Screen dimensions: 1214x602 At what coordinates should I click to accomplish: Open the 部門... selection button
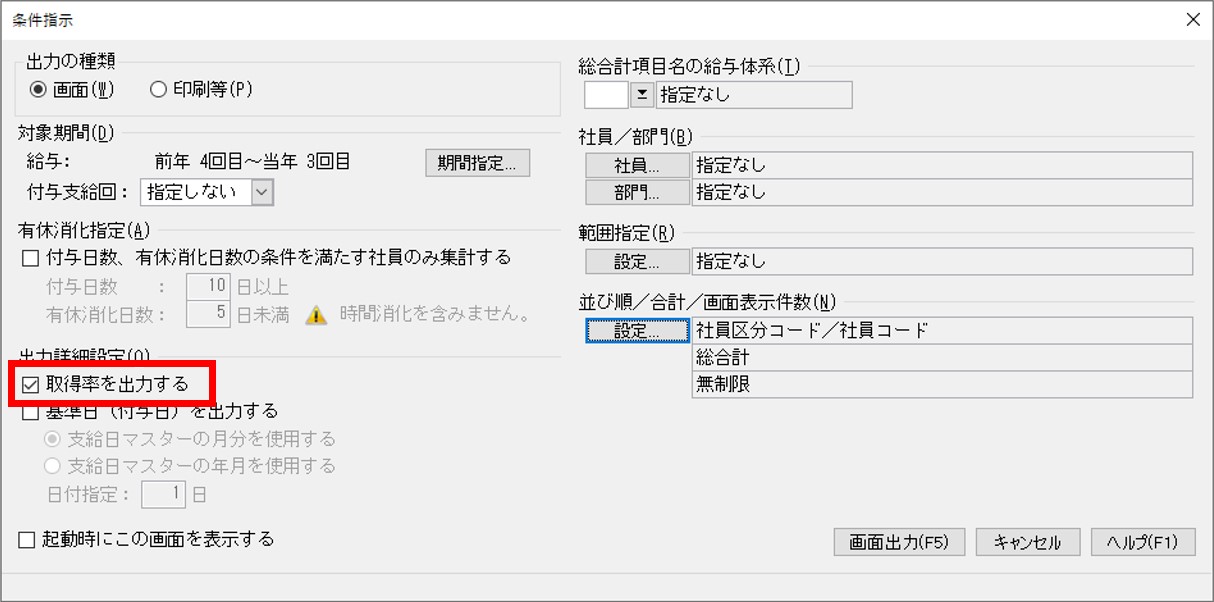638,191
